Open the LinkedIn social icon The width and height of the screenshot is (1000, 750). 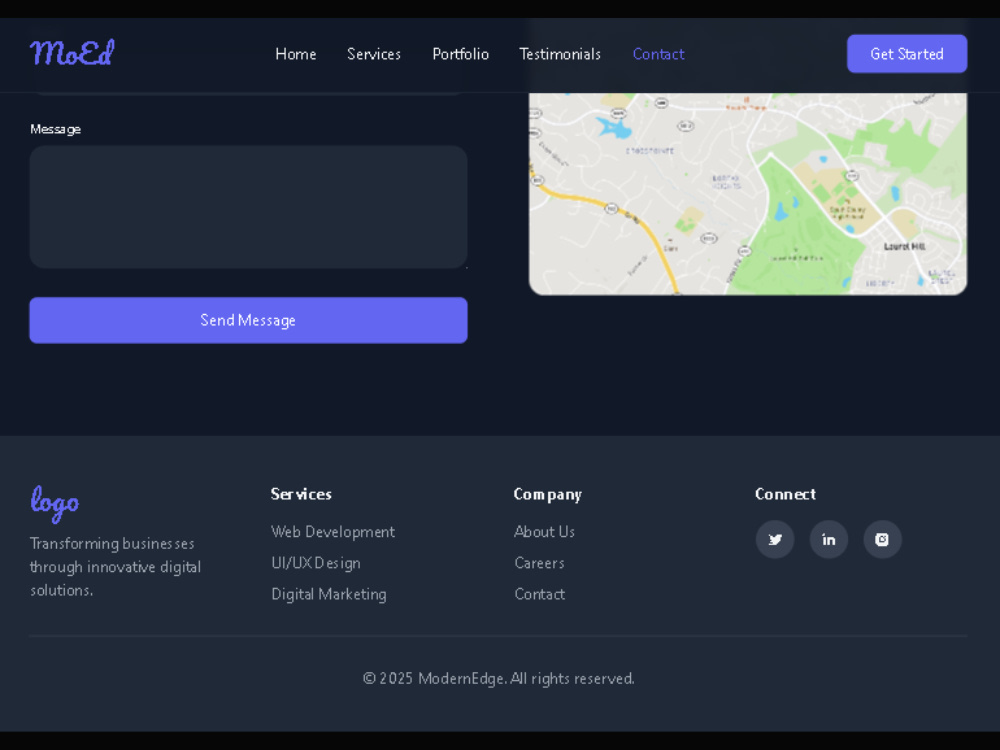point(828,540)
